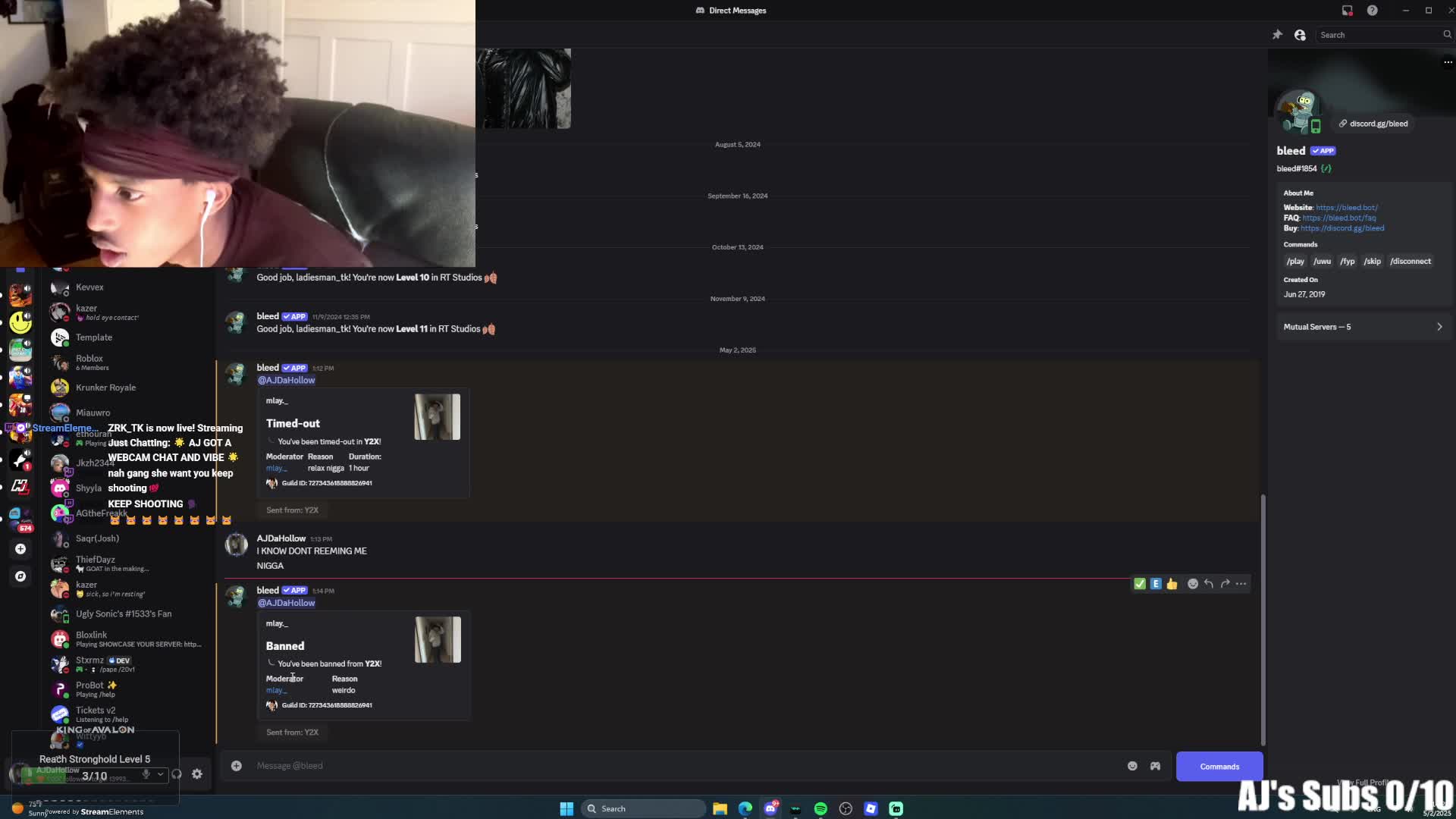The width and height of the screenshot is (1456, 819).
Task: Open the Banned embed thumbnail image
Action: tap(438, 639)
